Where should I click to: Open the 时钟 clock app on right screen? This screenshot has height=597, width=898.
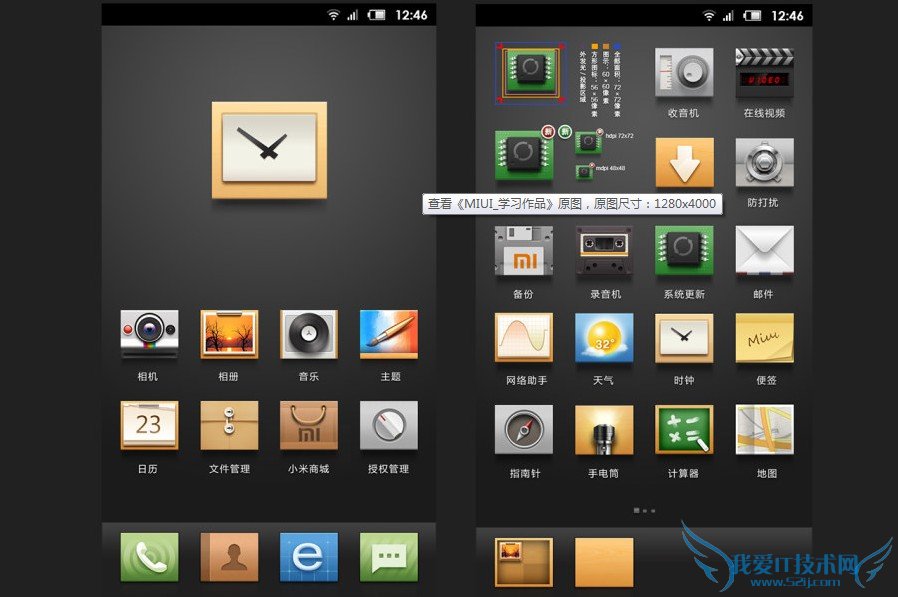tap(684, 337)
